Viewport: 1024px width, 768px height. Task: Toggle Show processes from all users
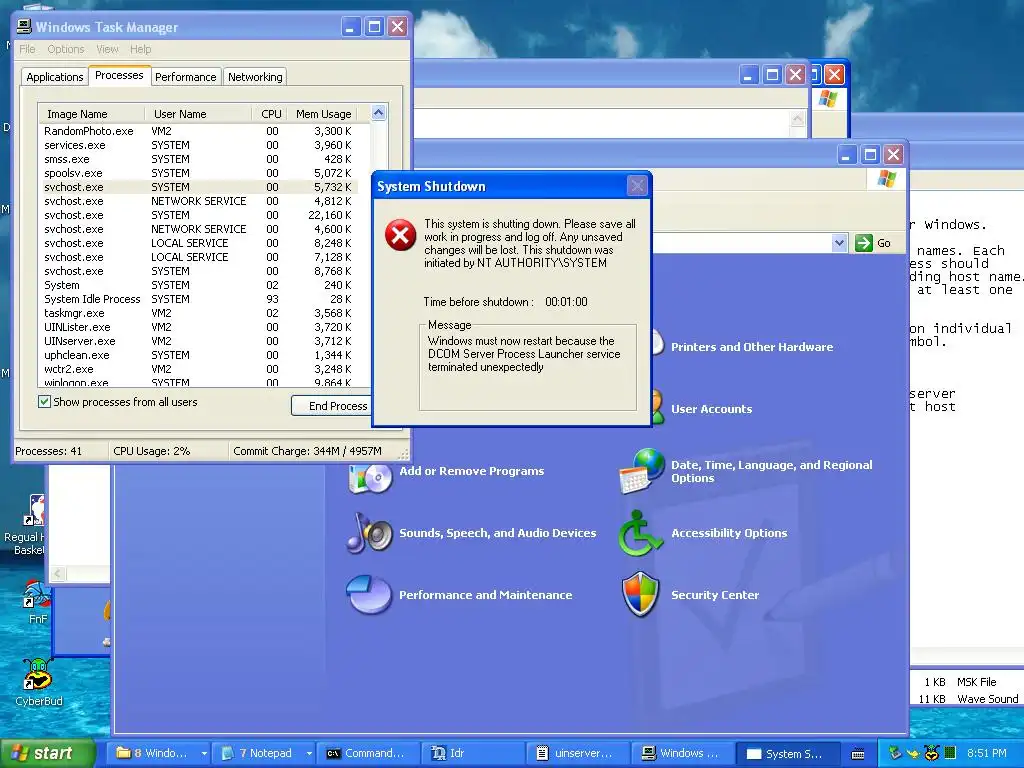(x=44, y=402)
